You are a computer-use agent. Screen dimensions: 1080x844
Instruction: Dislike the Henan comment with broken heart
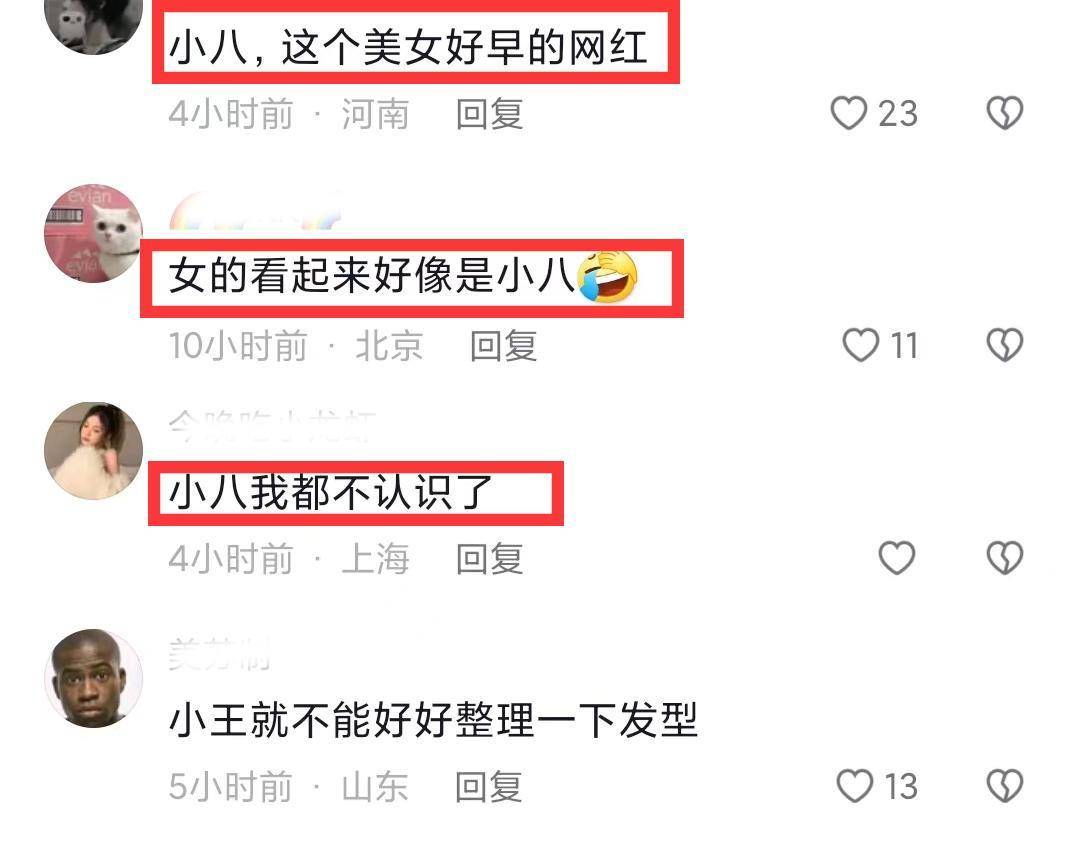click(x=1005, y=113)
